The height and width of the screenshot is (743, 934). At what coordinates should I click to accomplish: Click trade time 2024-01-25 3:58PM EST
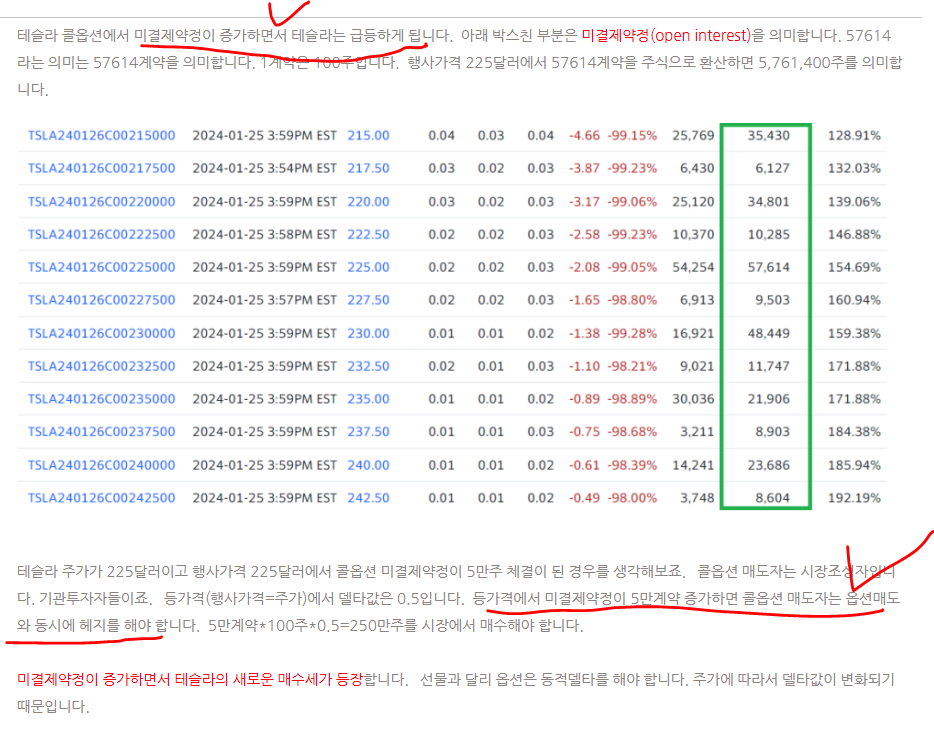click(264, 235)
